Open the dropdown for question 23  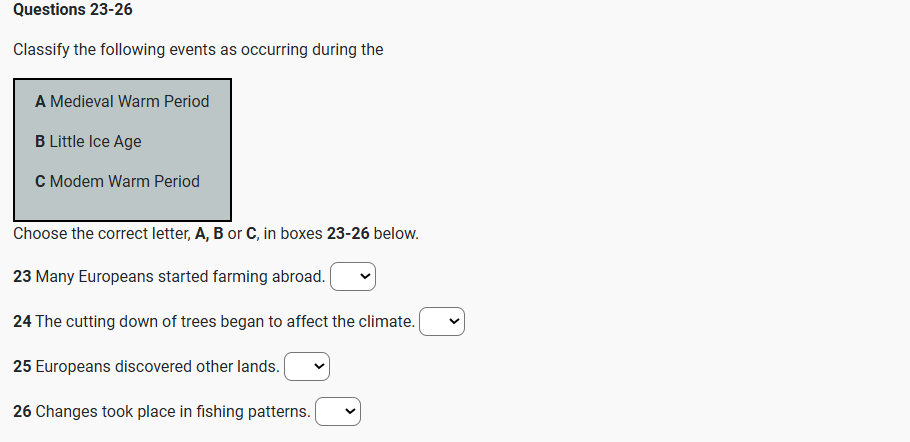(353, 276)
